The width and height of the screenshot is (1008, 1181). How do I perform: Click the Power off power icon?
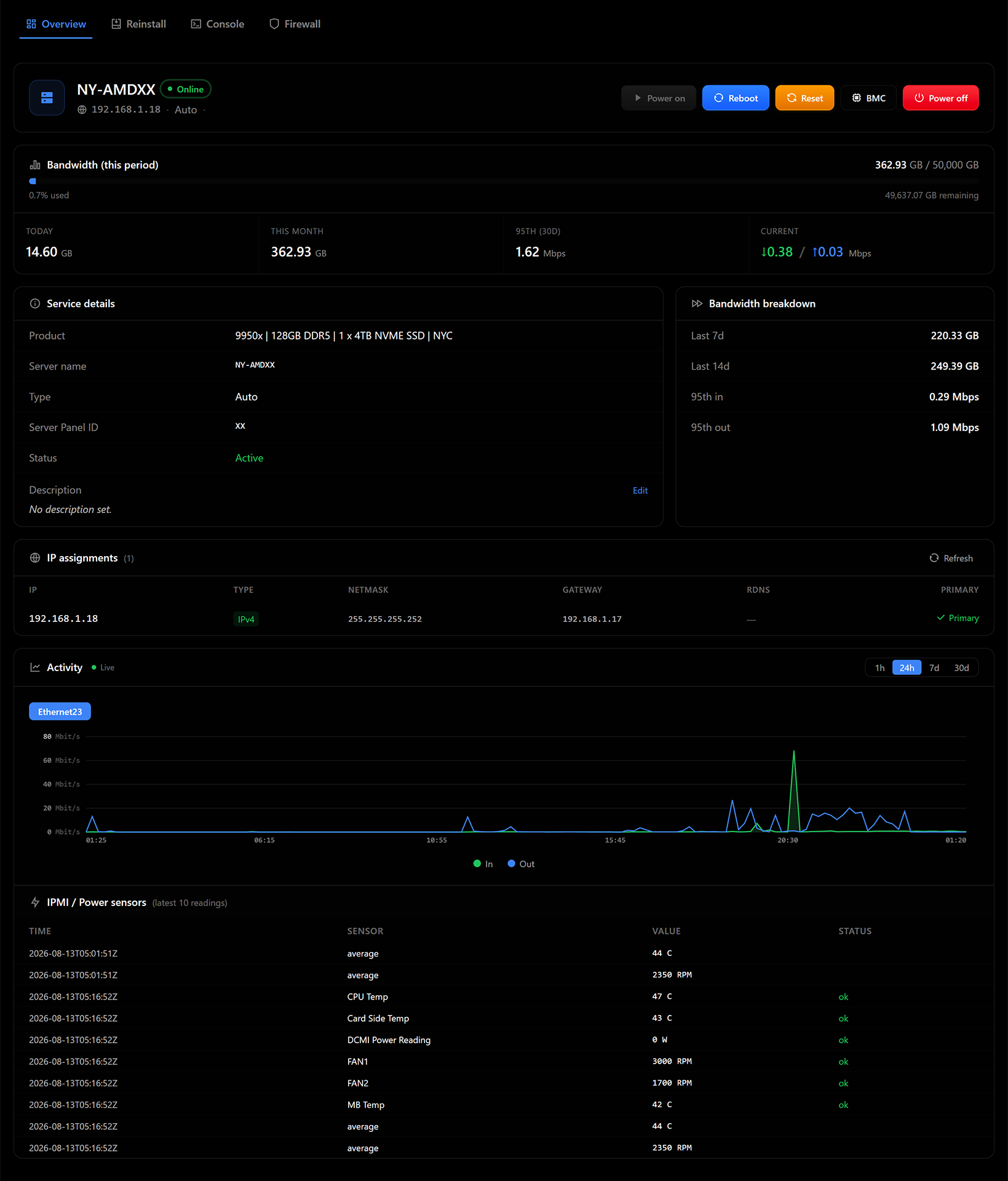[919, 98]
